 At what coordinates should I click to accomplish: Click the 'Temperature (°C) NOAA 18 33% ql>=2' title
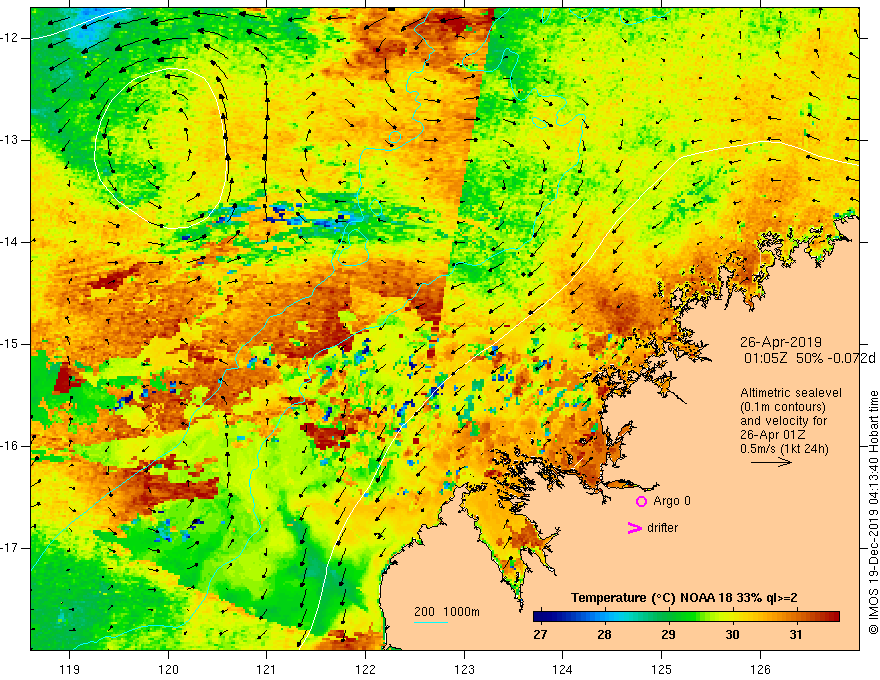(684, 598)
